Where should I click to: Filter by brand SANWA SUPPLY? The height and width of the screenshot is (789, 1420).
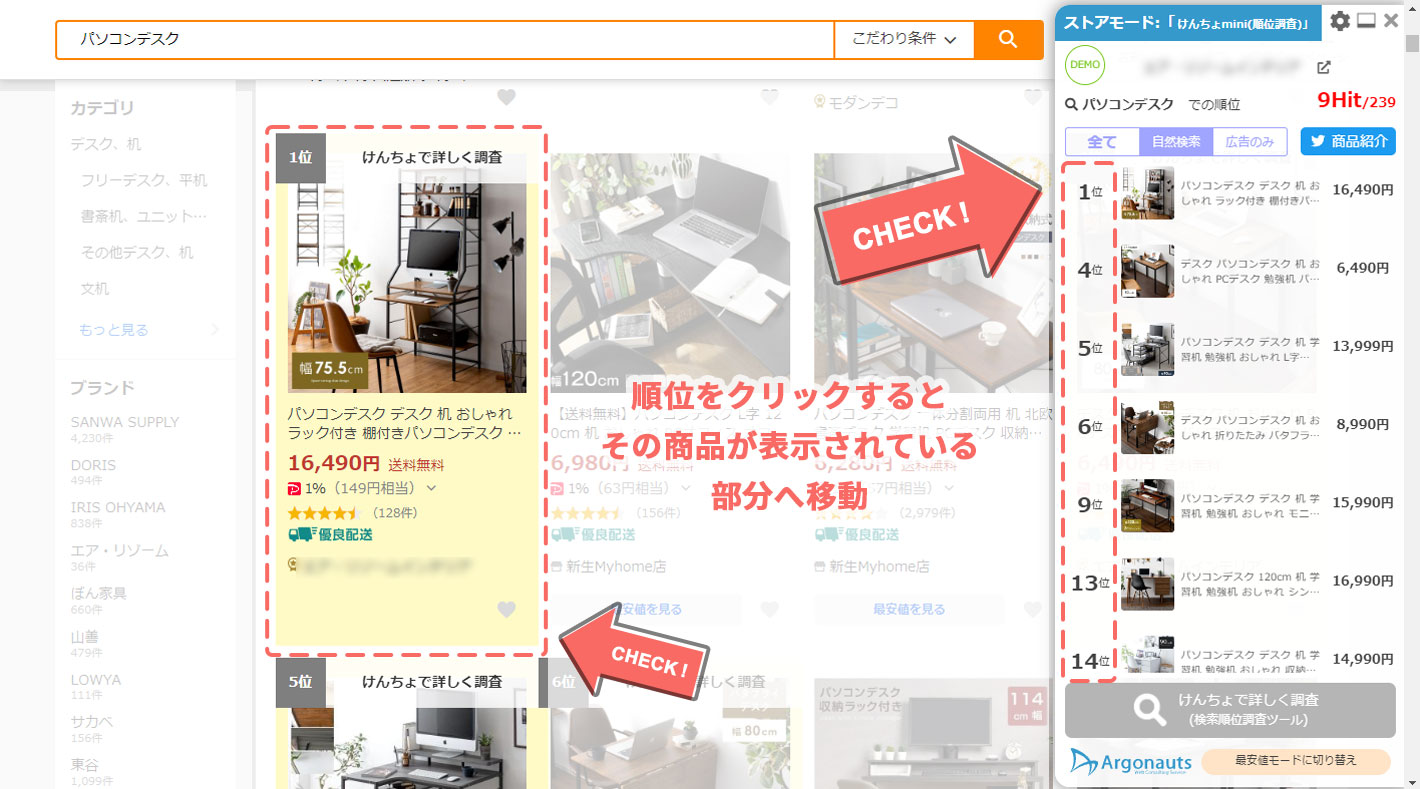125,422
